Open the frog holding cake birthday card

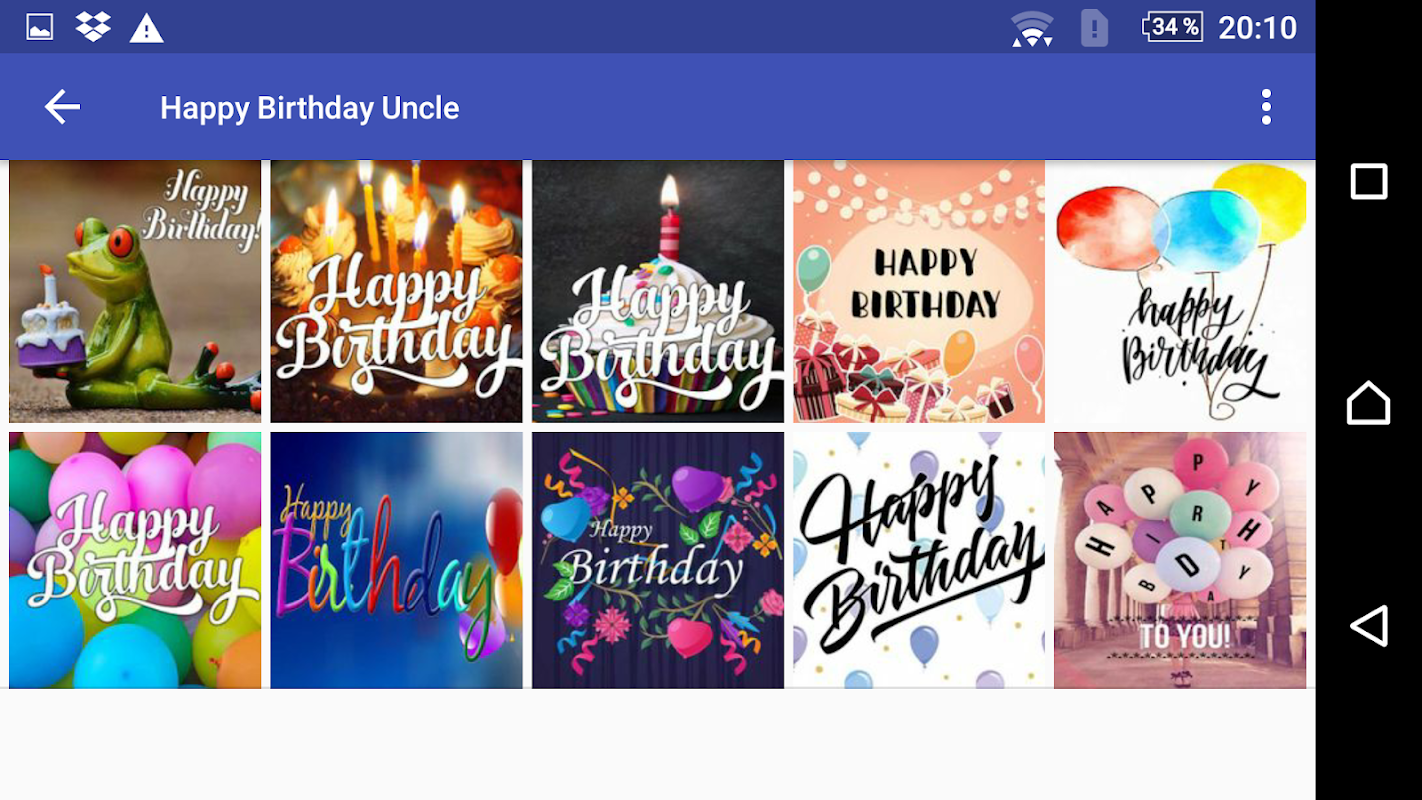tap(135, 291)
